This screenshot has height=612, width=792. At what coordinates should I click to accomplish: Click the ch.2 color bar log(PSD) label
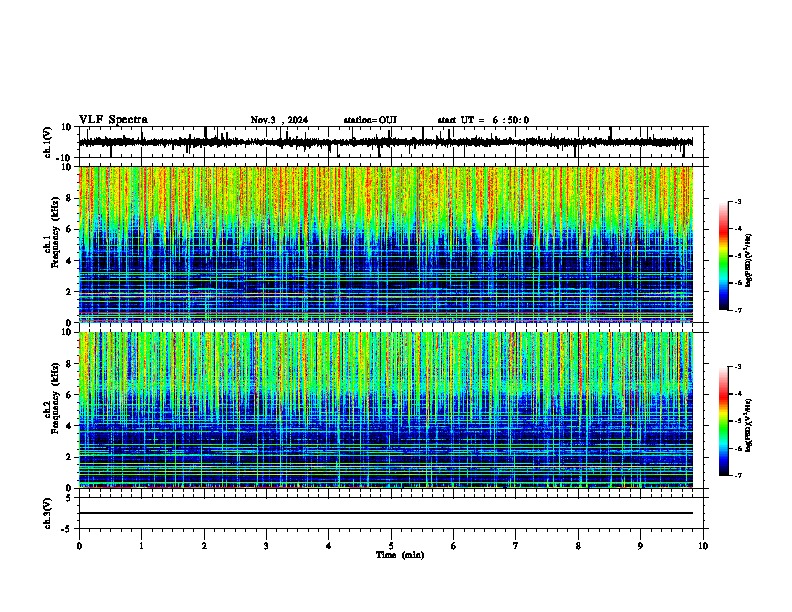tap(749, 425)
